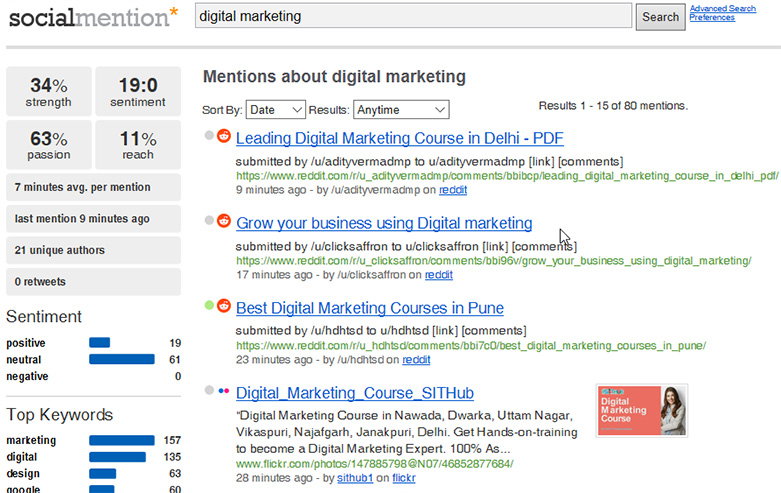Click the 'marketing' keyword label
The width and height of the screenshot is (781, 493).
point(31,441)
